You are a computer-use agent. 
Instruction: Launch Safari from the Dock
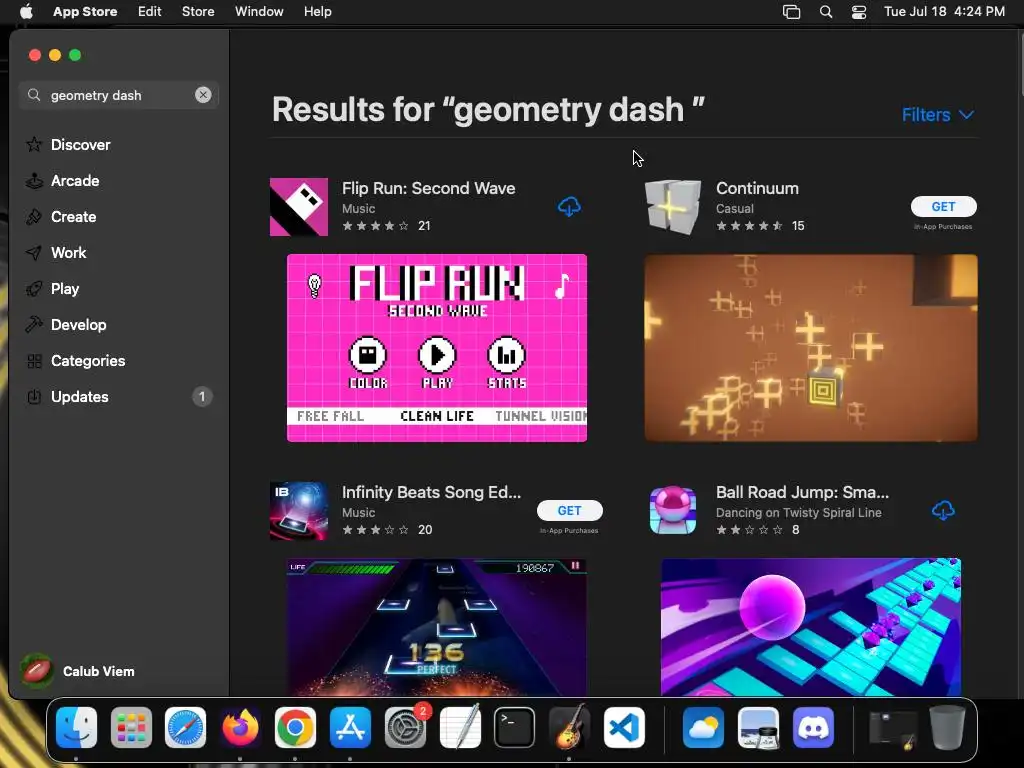185,728
